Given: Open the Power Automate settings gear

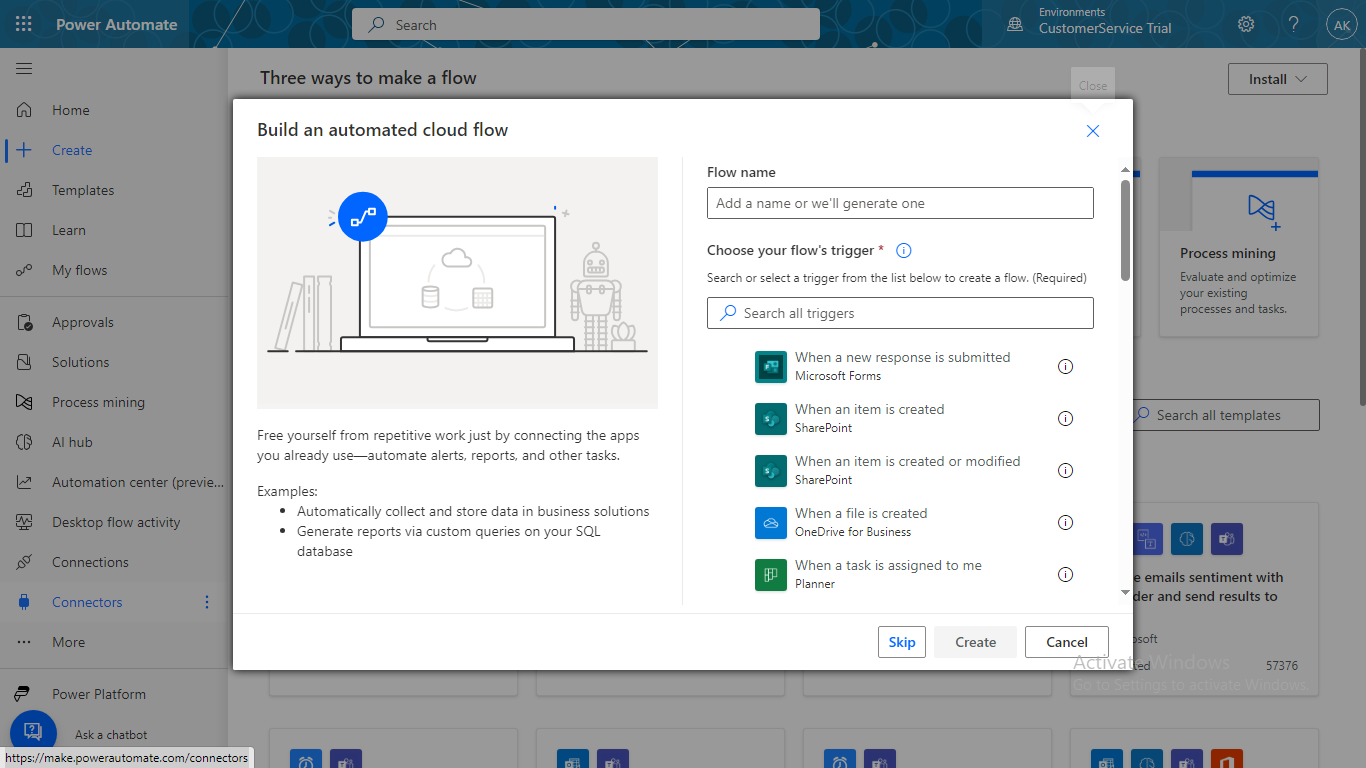Looking at the screenshot, I should 1245,24.
